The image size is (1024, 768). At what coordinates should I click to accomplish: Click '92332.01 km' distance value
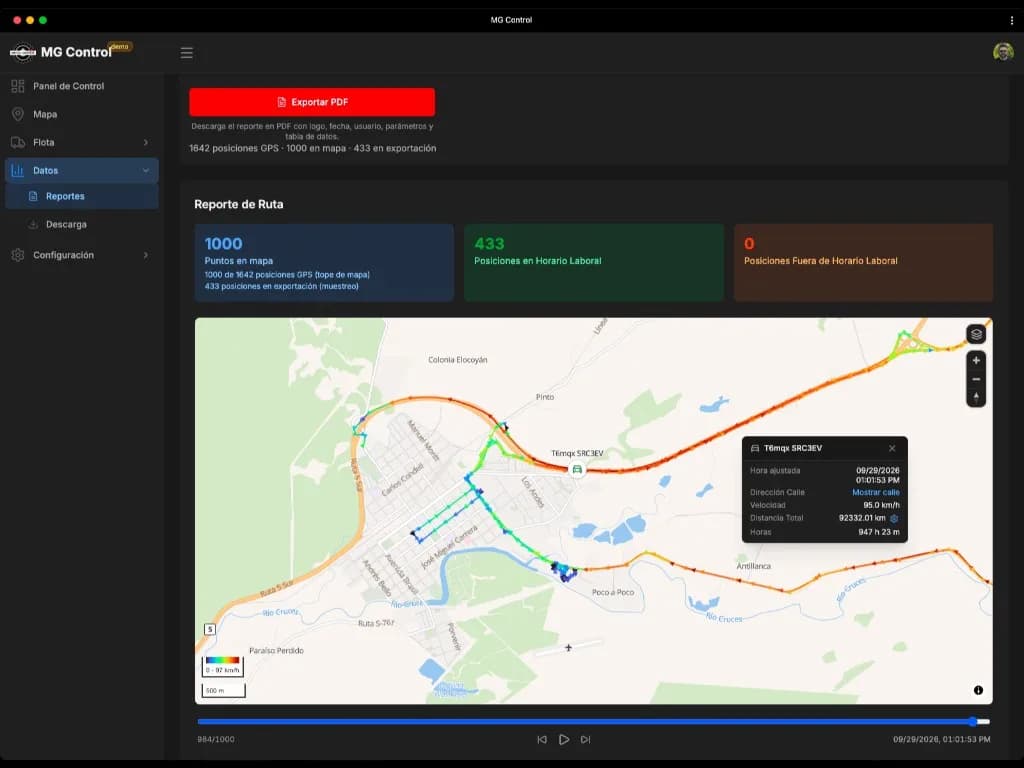click(x=862, y=518)
